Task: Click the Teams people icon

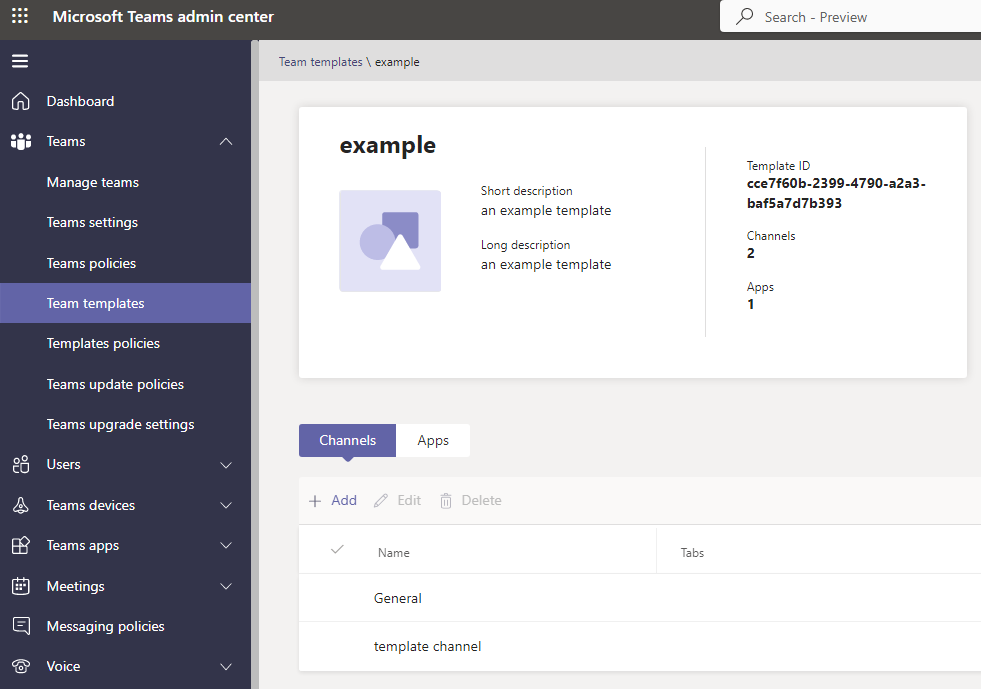Action: pos(21,141)
